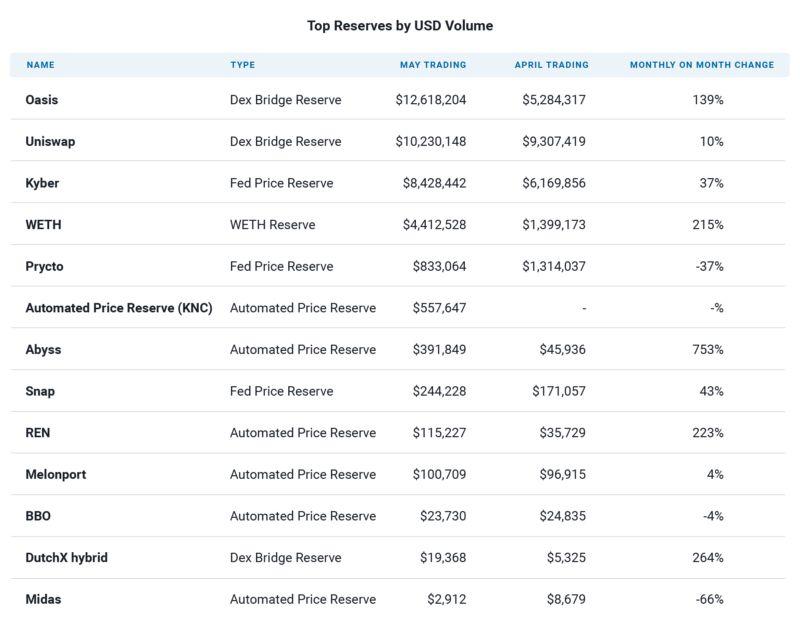Click Melonport monthly change 4%
The image size is (800, 630).
[x=715, y=474]
